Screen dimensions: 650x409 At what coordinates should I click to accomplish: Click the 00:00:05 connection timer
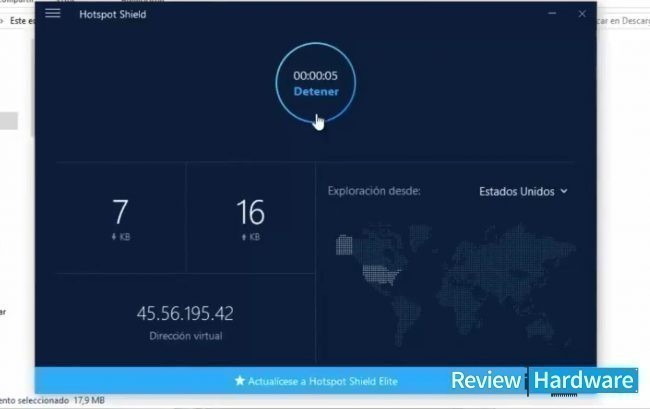pos(316,76)
